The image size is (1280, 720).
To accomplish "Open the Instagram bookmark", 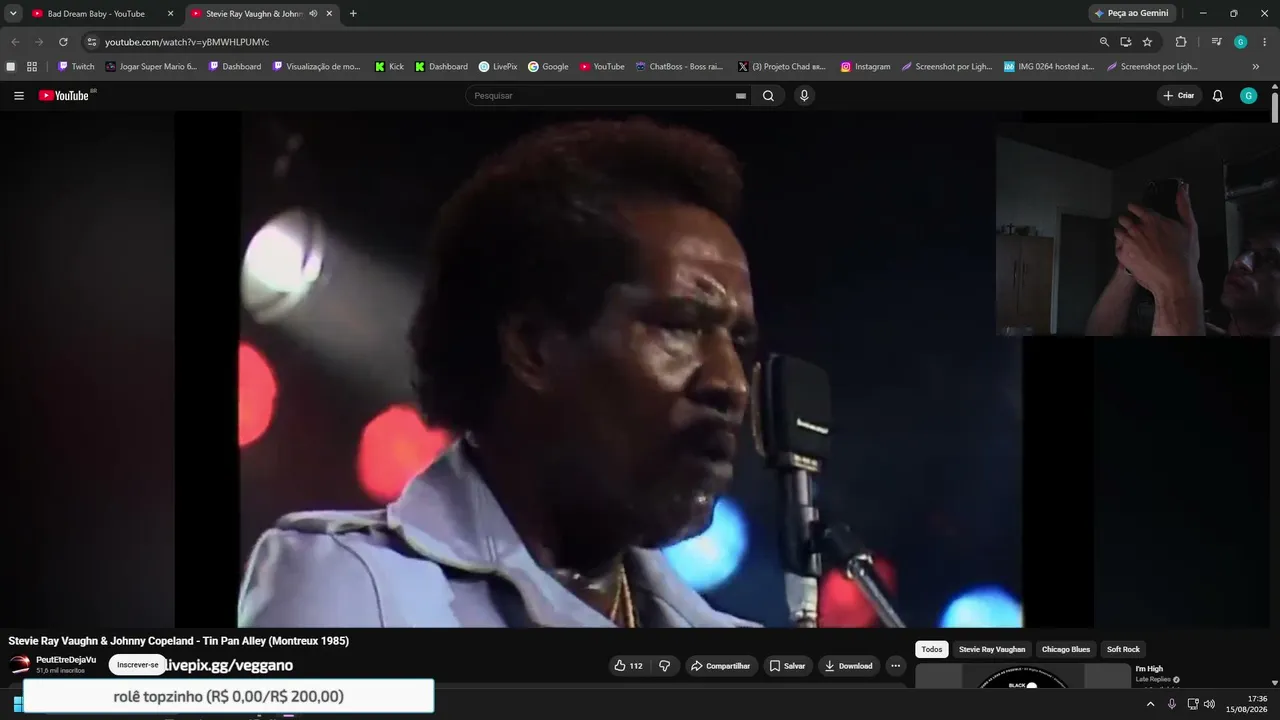I will [865, 67].
